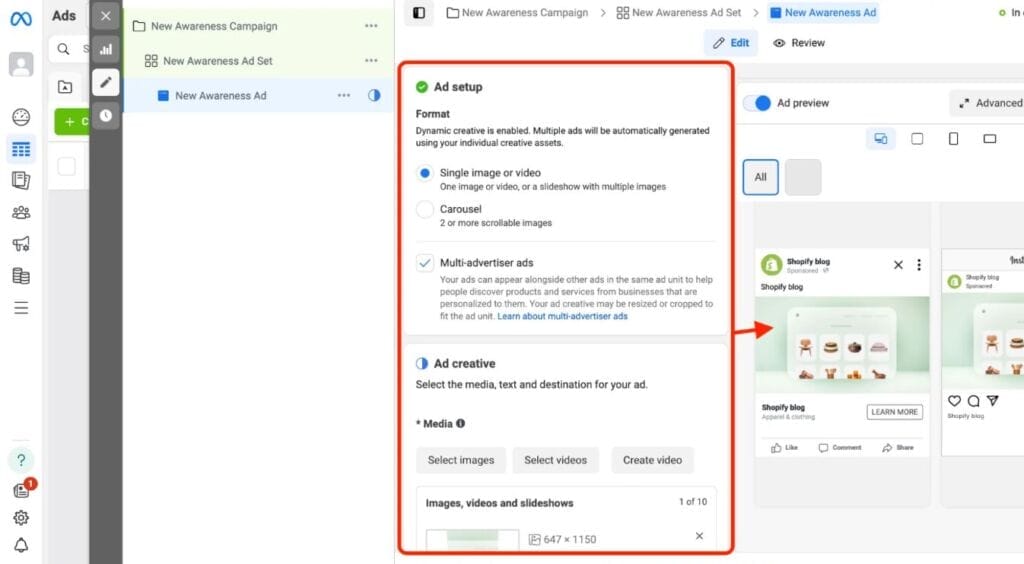
Task: Select the landscape preview icon
Action: coord(990,138)
